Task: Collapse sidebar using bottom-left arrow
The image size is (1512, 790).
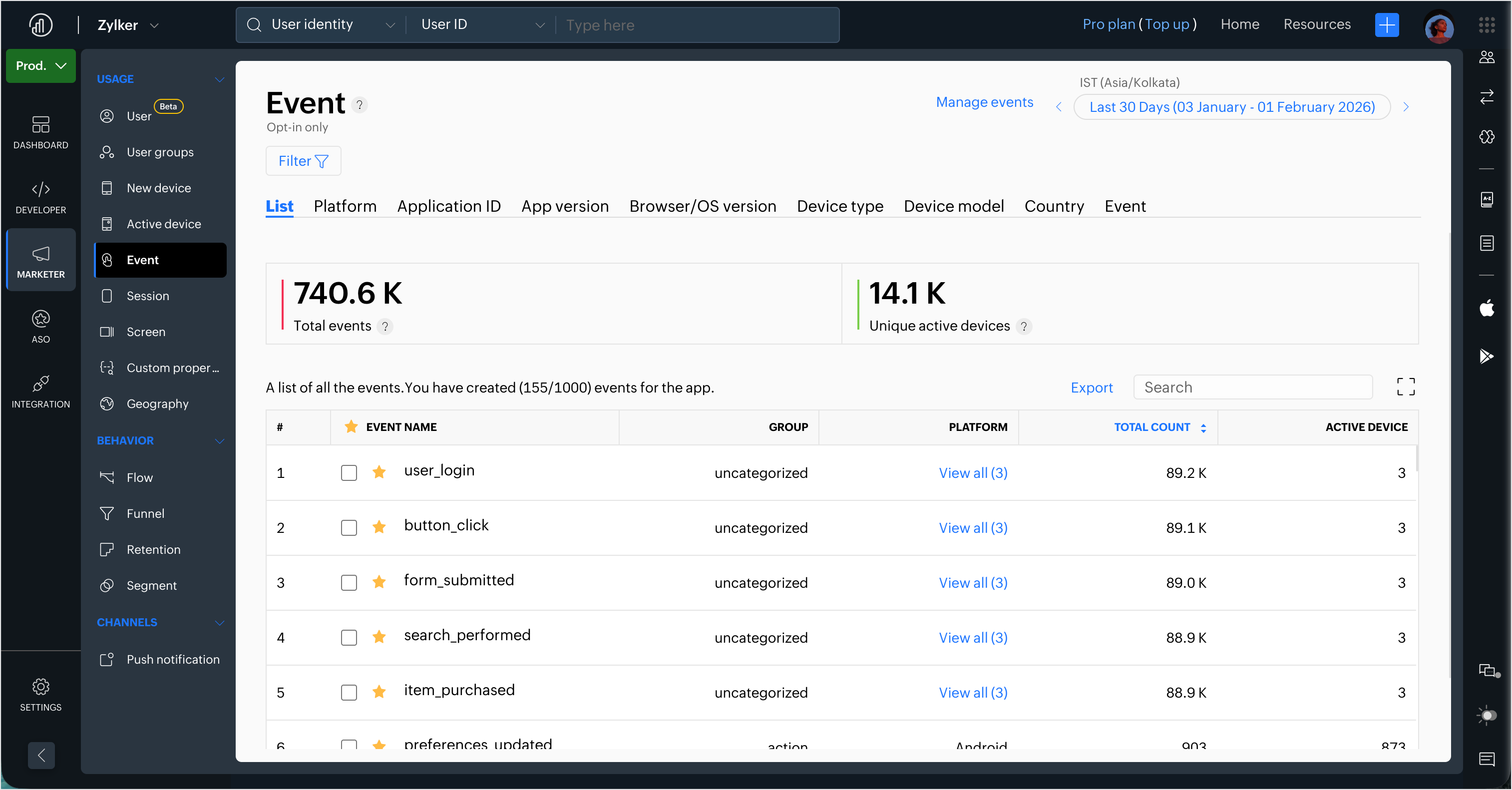Action: click(x=41, y=755)
